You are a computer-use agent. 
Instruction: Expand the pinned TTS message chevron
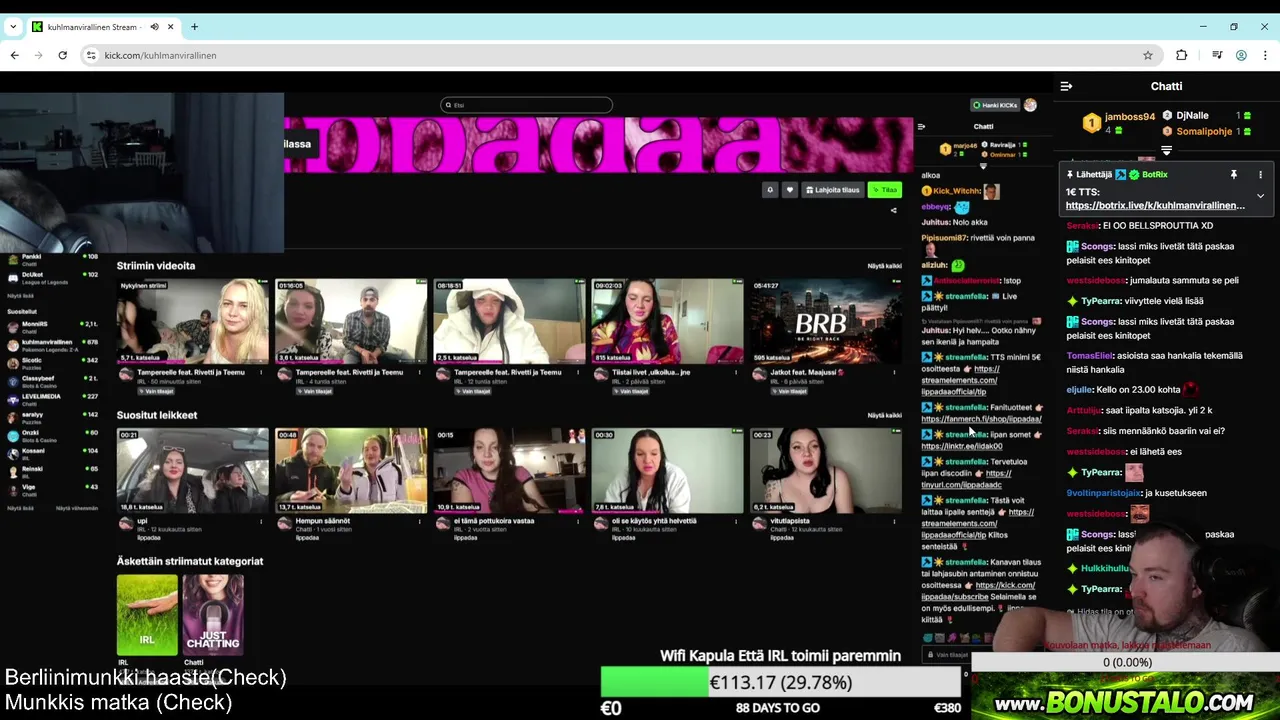[1260, 196]
